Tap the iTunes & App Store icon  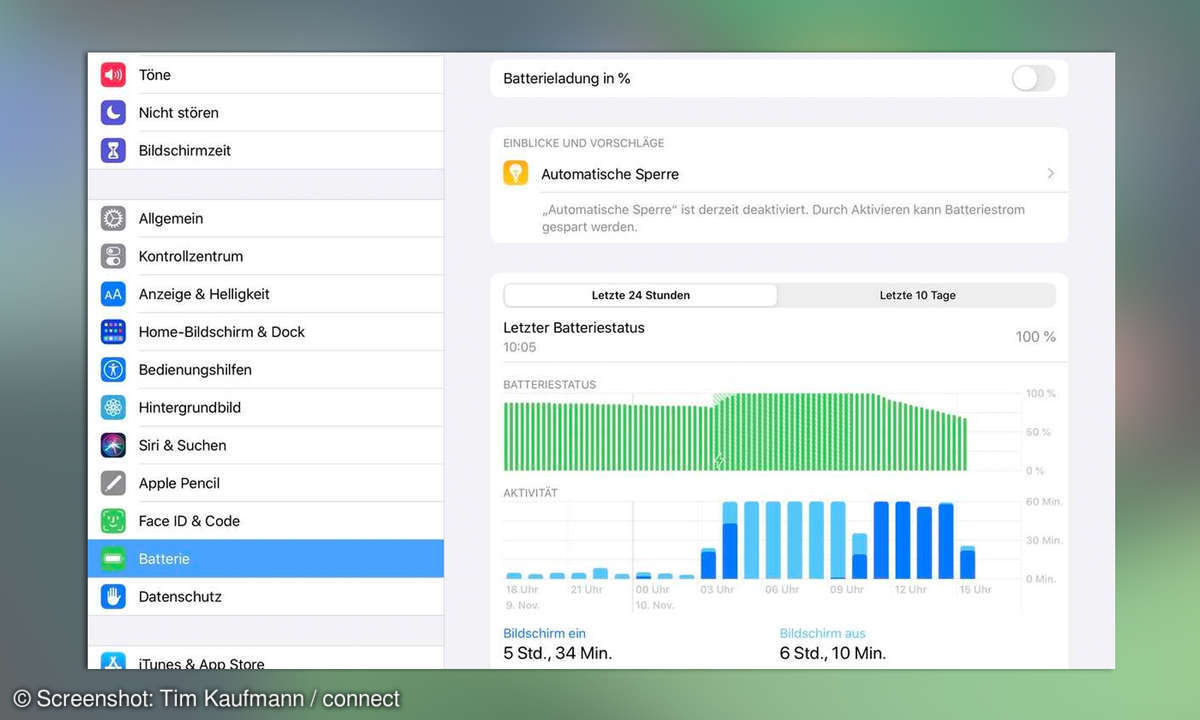pyautogui.click(x=113, y=660)
